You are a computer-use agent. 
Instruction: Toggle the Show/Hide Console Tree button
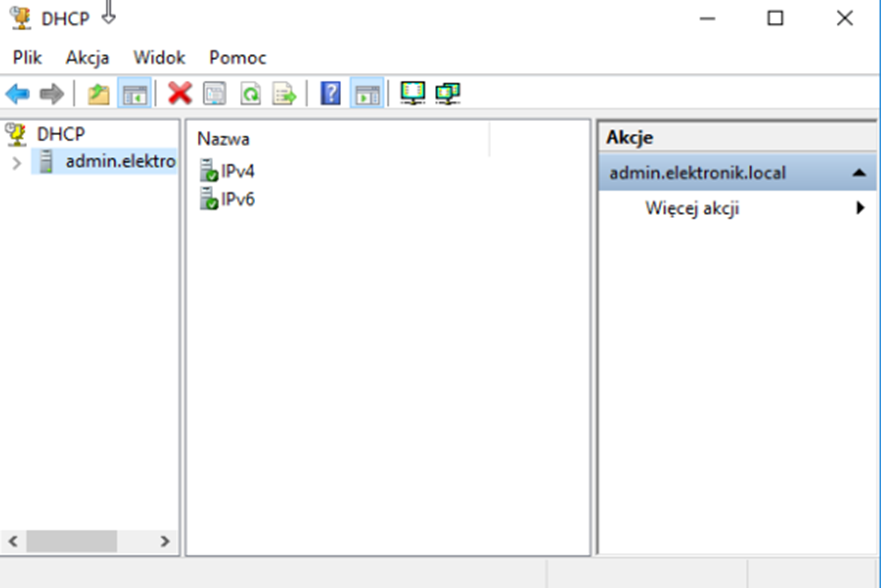click(x=133, y=94)
